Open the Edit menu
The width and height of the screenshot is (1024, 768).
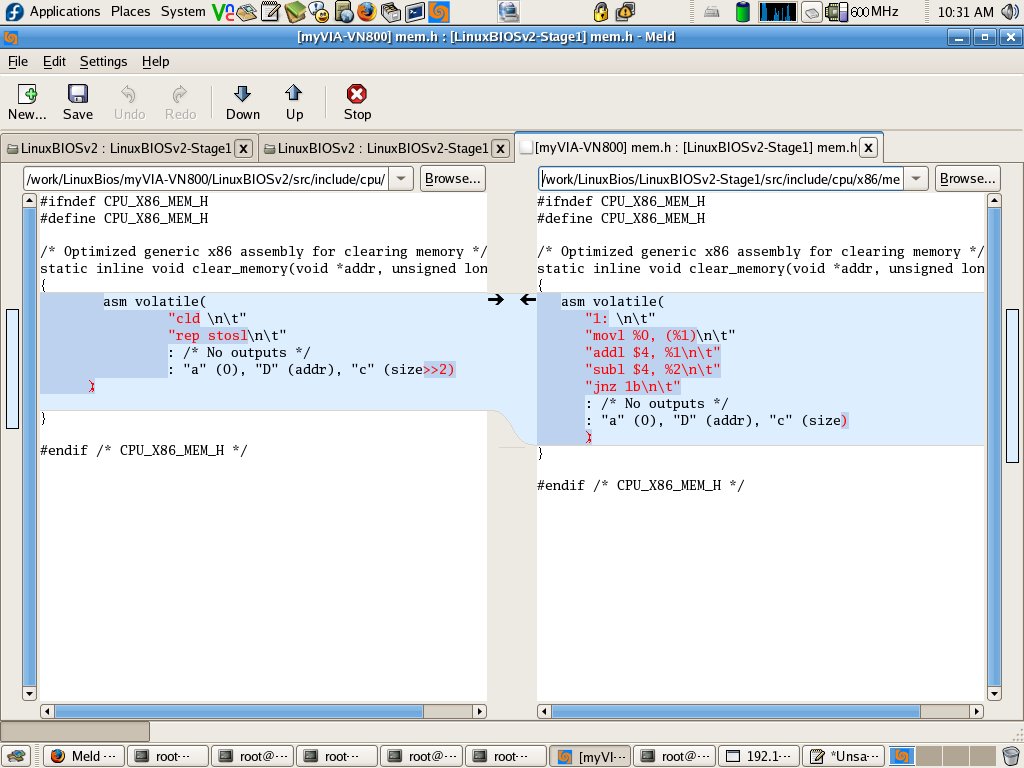[54, 61]
